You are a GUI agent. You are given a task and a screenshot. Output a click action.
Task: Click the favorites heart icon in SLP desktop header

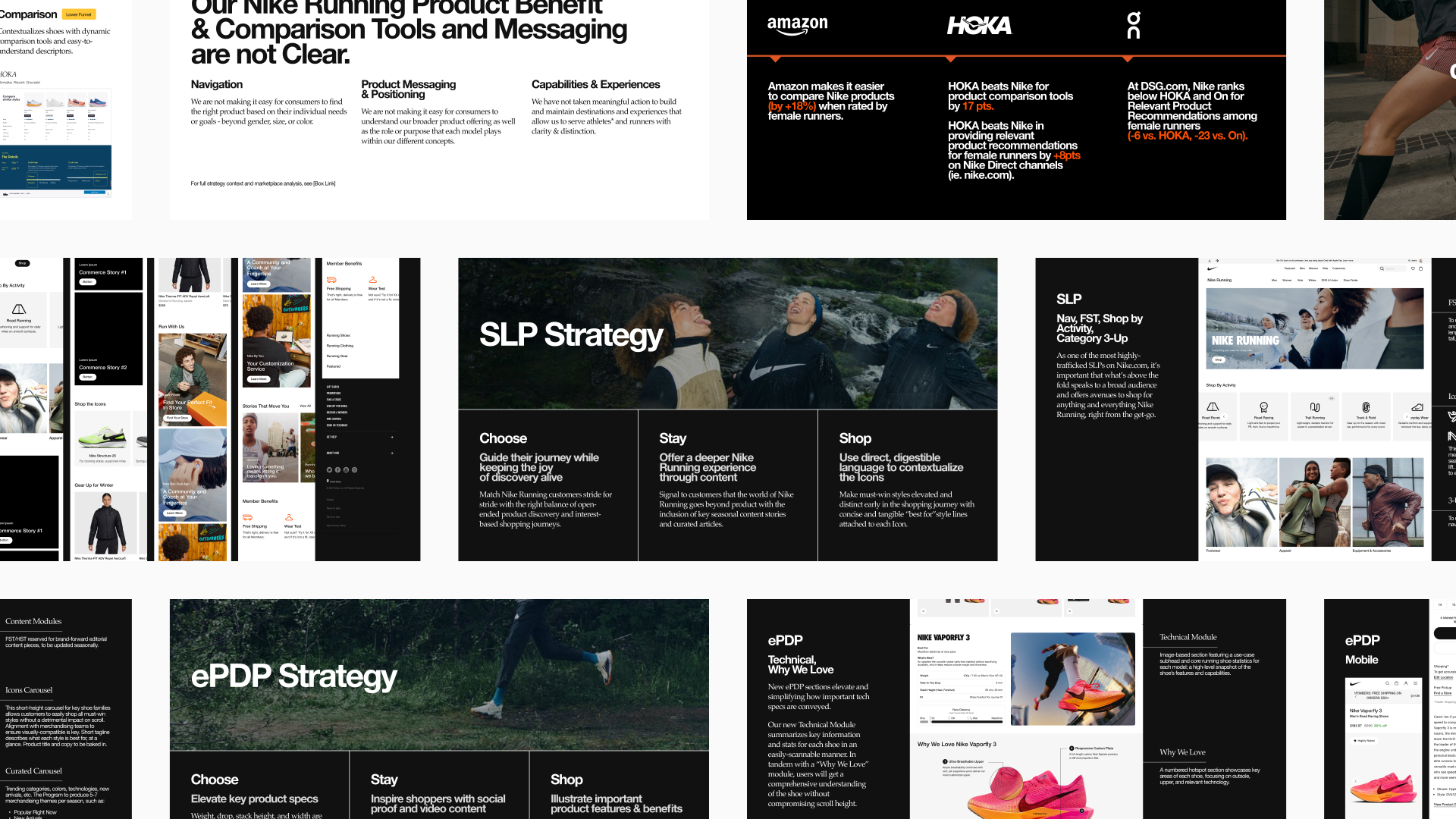[x=1413, y=268]
